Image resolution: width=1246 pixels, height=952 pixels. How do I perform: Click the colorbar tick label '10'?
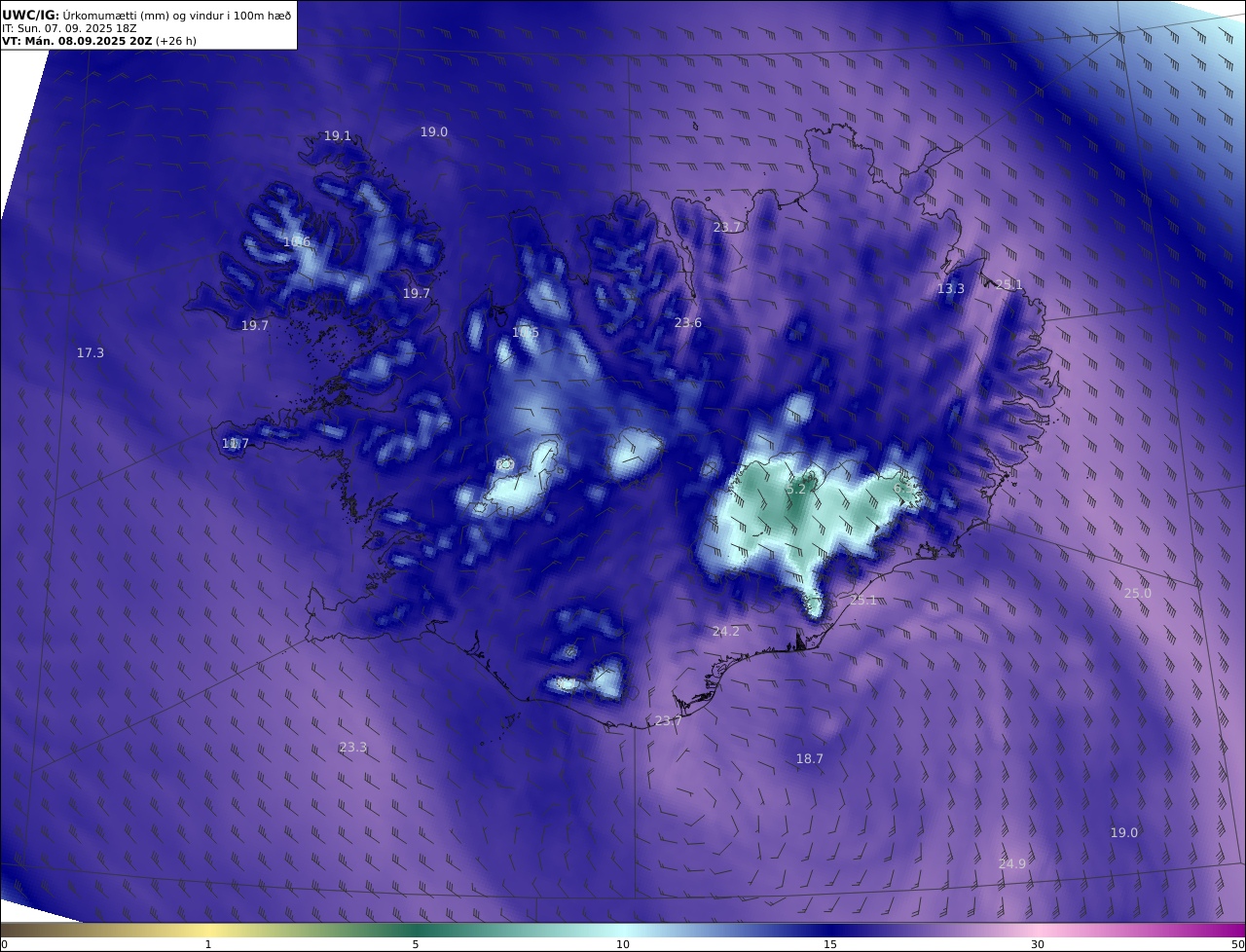(623, 944)
